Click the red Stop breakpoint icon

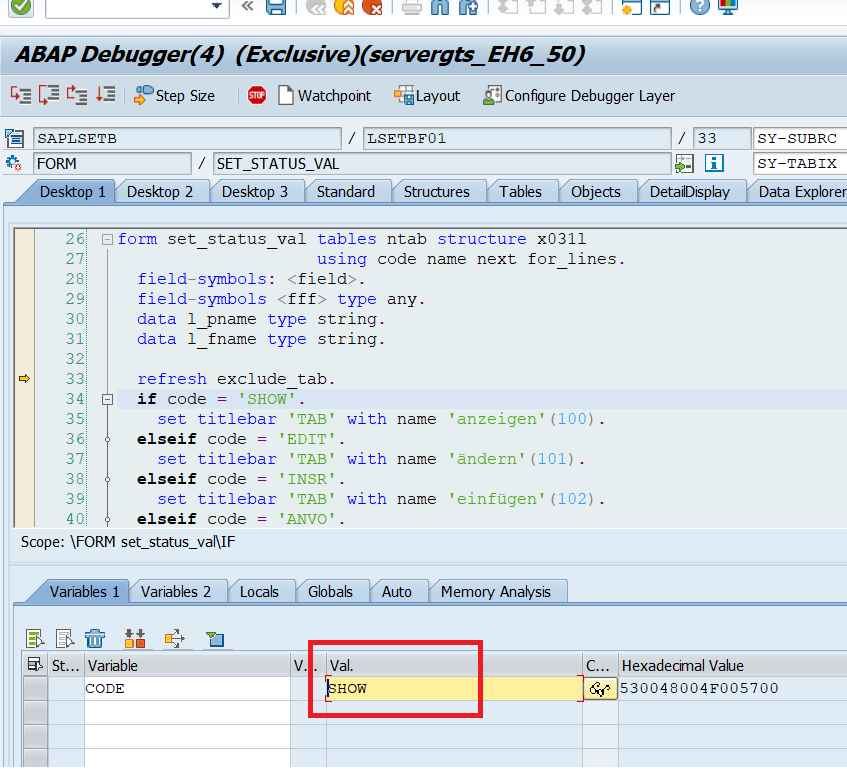pos(257,95)
